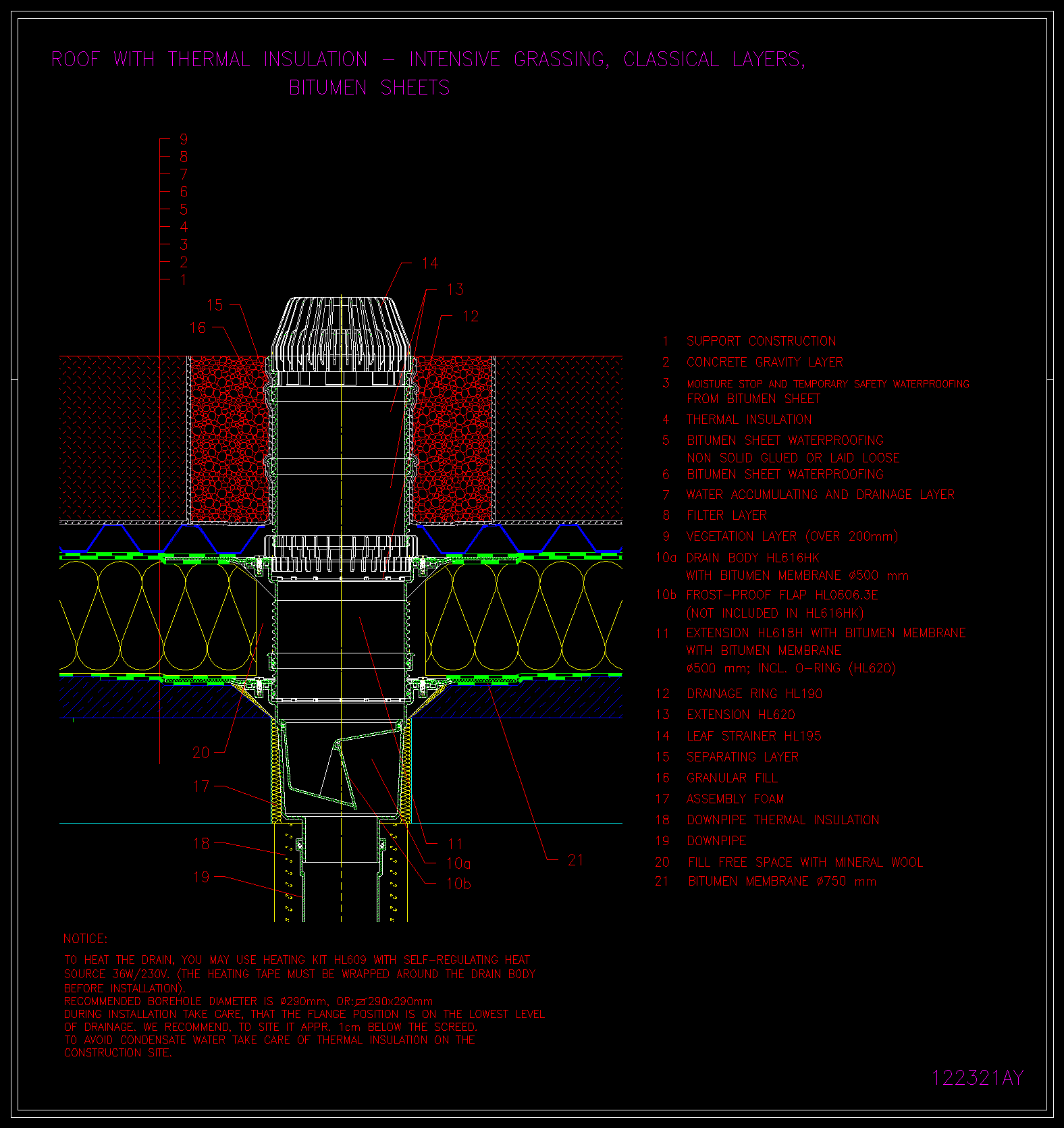The height and width of the screenshot is (1128, 1064).
Task: Select callout label 10b at the bottom
Action: (458, 884)
